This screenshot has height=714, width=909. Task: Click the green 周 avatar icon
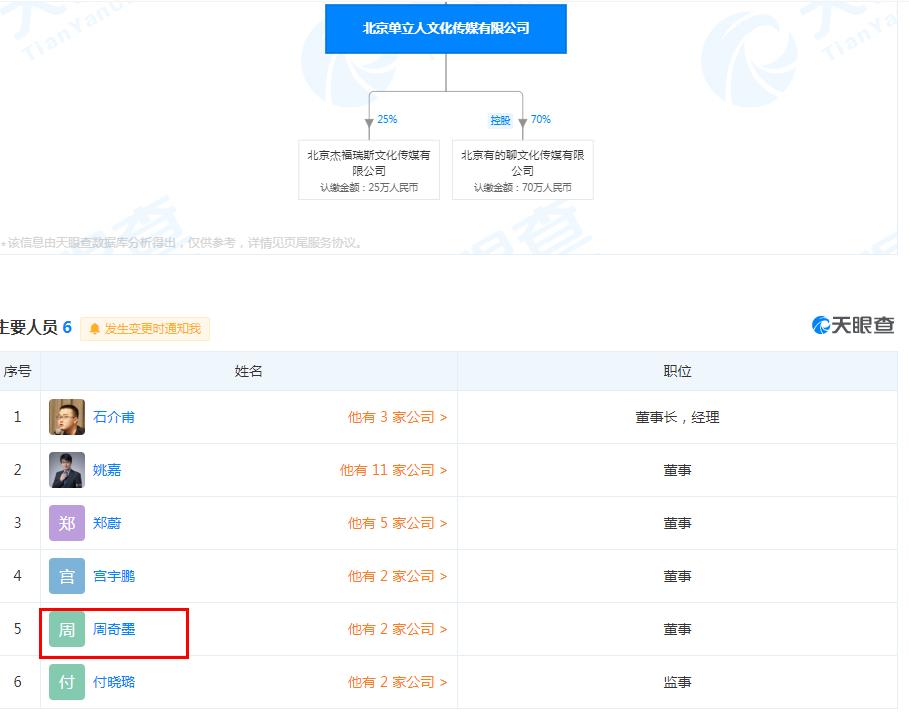67,629
